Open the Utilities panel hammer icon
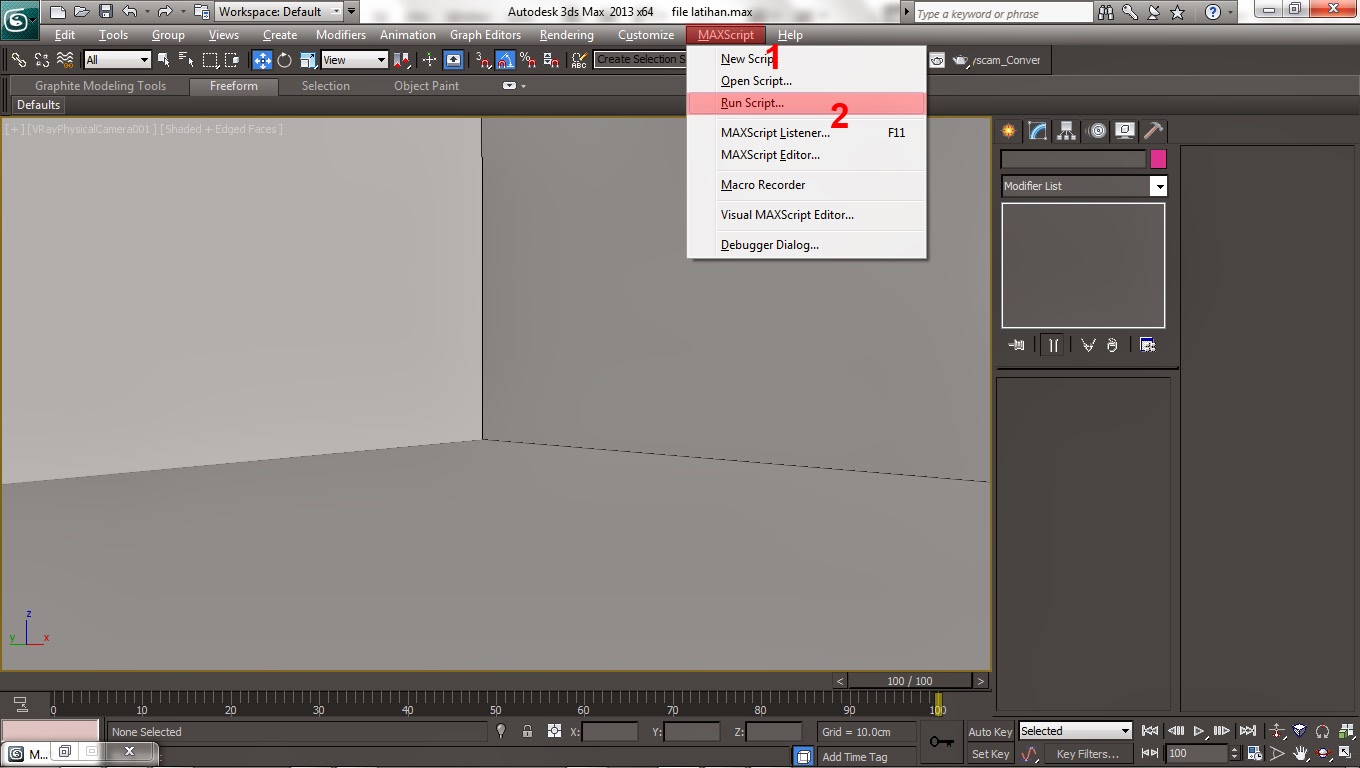Viewport: 1360px width, 768px height. [1155, 131]
